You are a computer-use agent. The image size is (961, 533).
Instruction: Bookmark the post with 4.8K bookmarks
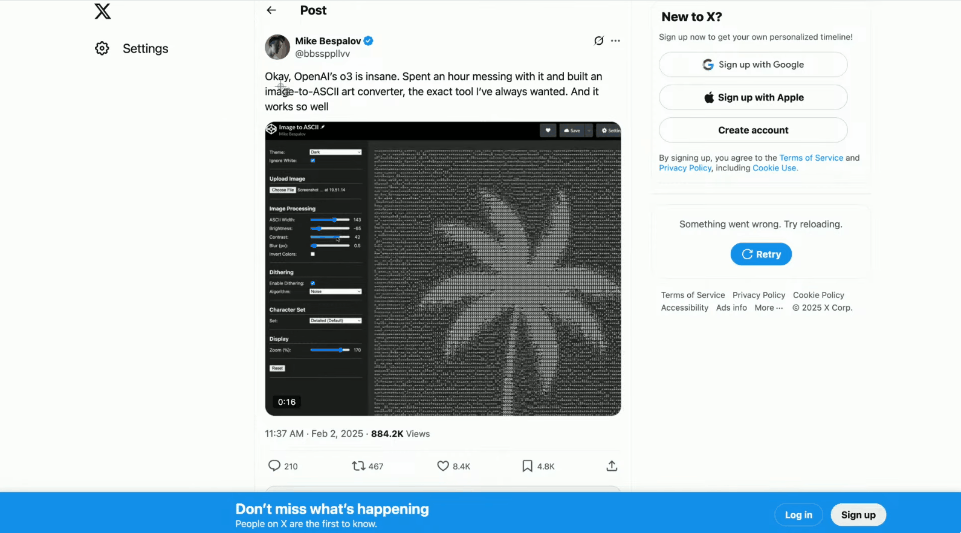click(x=527, y=466)
